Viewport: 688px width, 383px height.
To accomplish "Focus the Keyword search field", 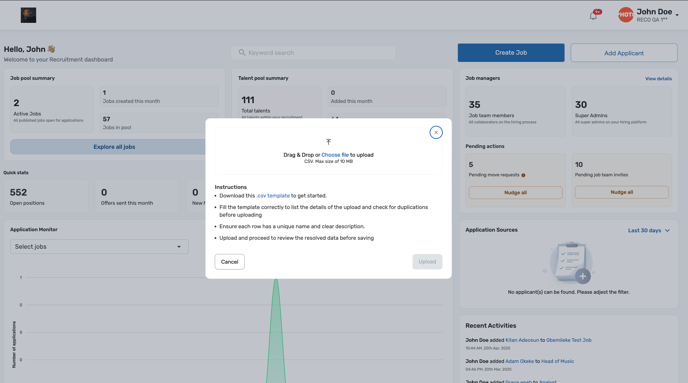I will click(x=313, y=53).
